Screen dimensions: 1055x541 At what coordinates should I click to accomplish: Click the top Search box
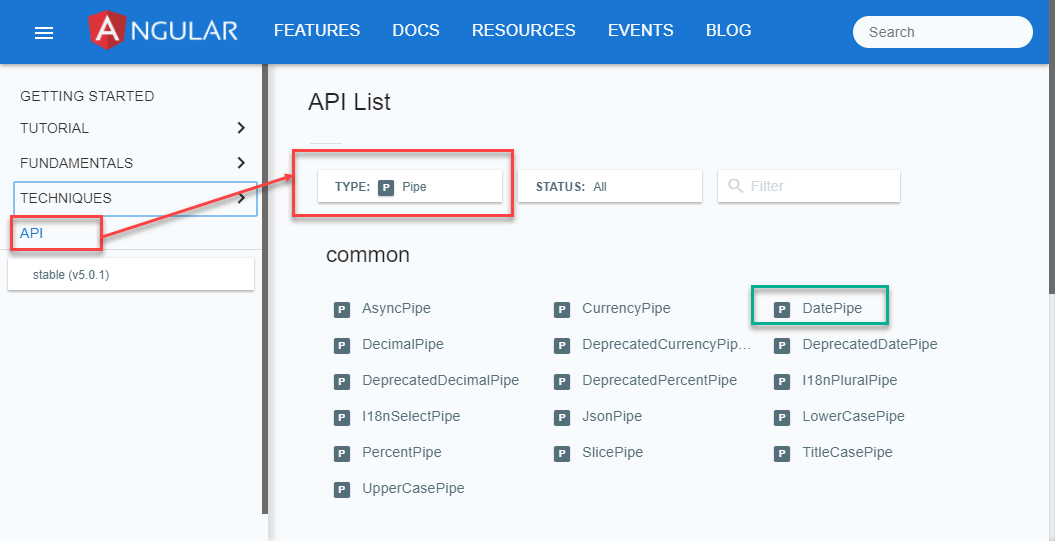point(942,32)
